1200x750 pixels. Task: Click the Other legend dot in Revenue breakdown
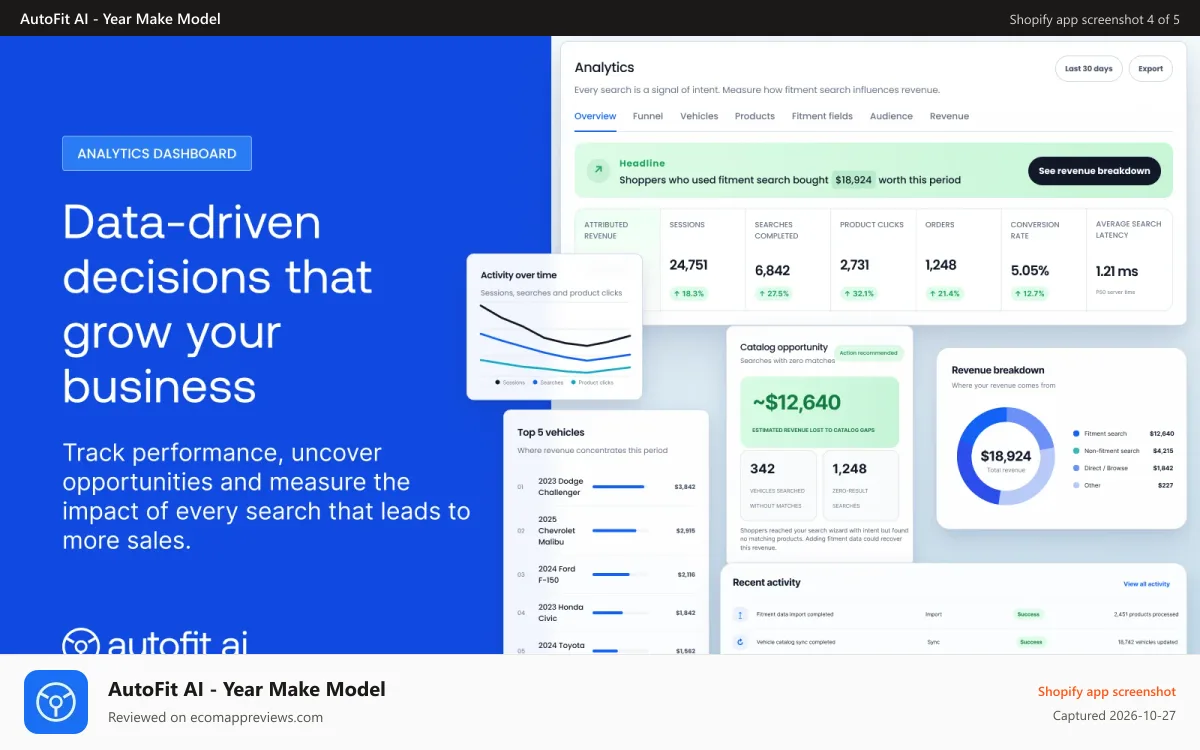tap(1076, 485)
